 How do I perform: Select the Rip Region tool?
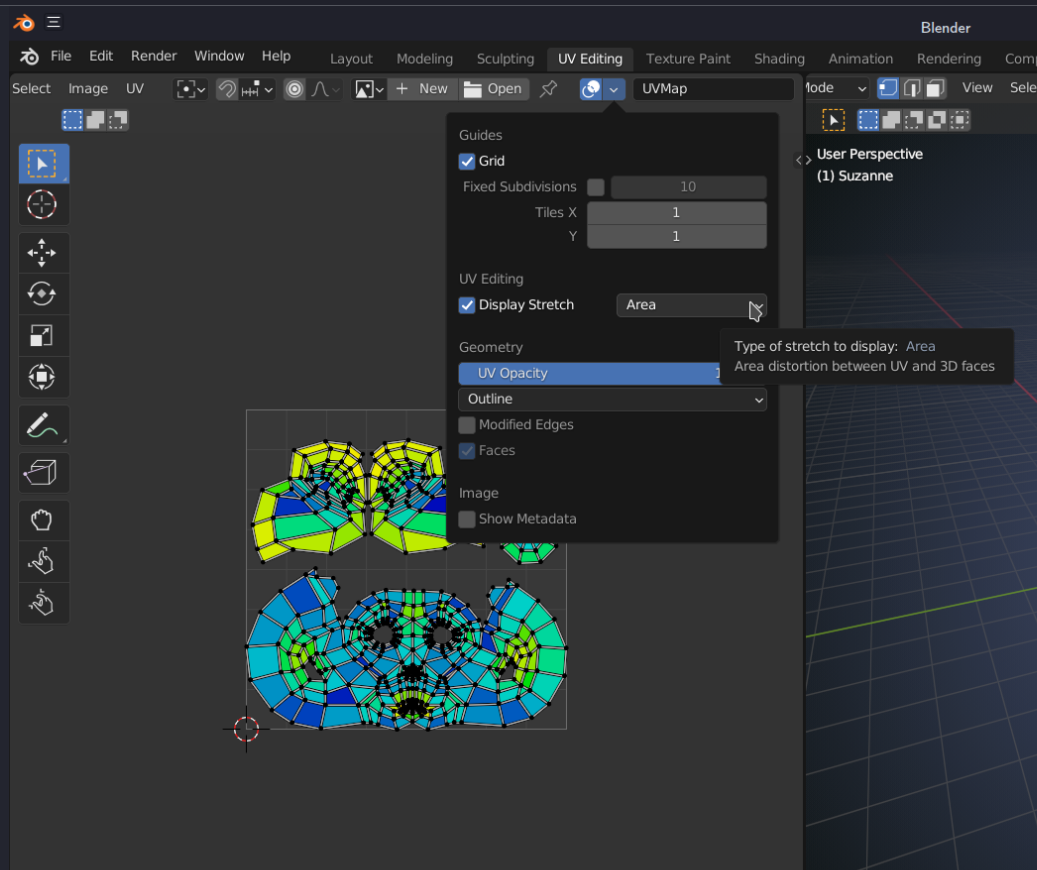click(x=44, y=472)
